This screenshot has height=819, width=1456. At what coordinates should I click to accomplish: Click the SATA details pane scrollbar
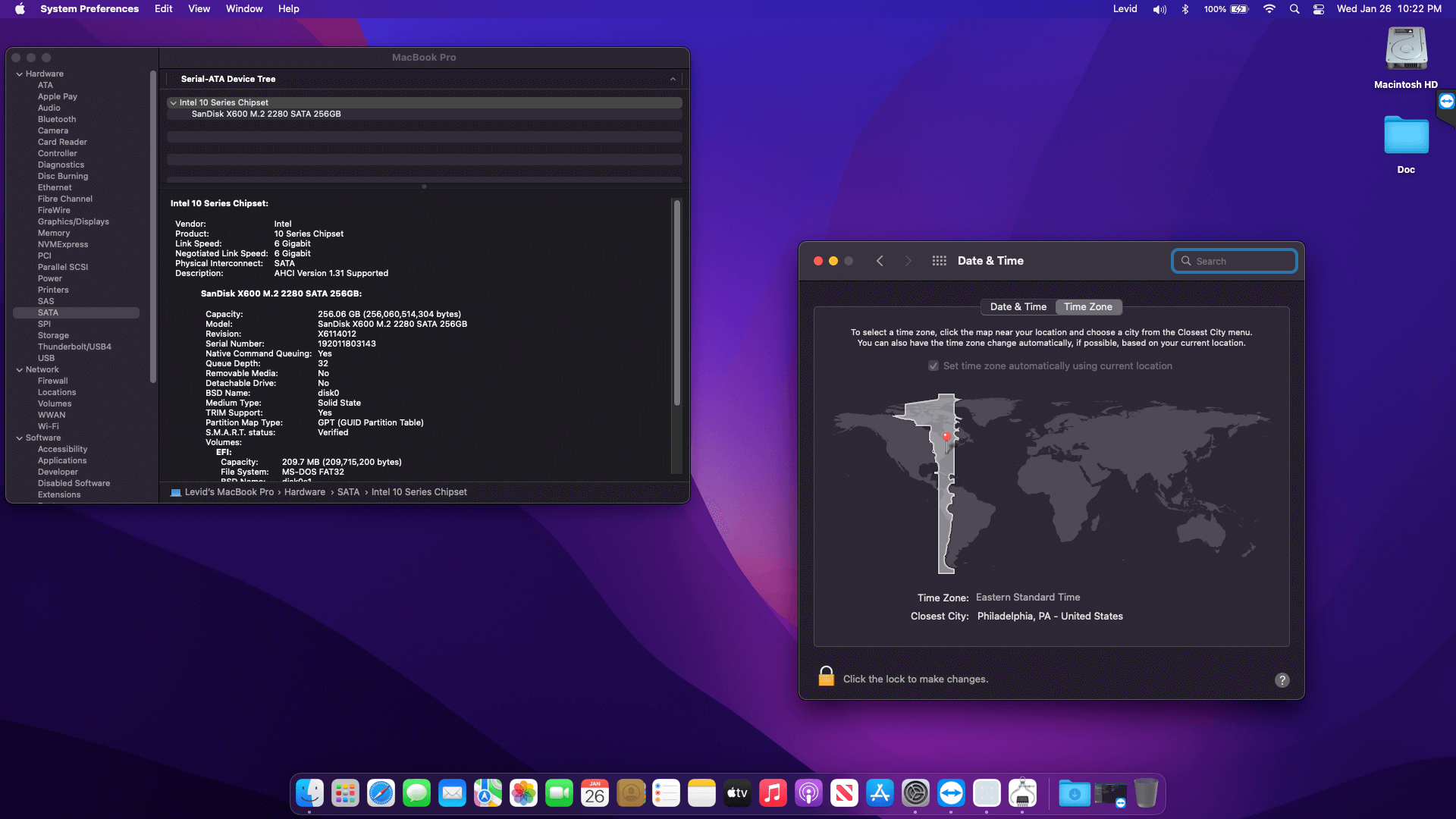tap(677, 302)
